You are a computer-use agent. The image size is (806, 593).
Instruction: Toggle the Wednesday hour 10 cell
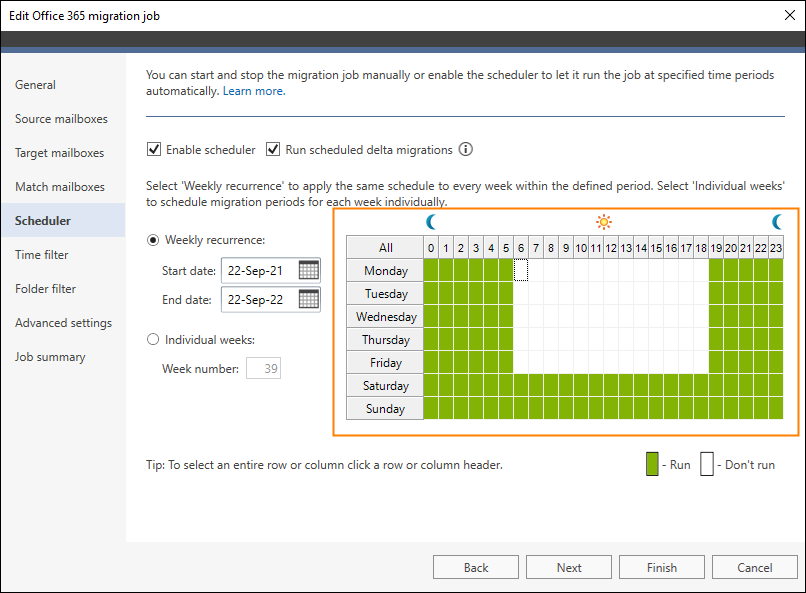tap(581, 317)
